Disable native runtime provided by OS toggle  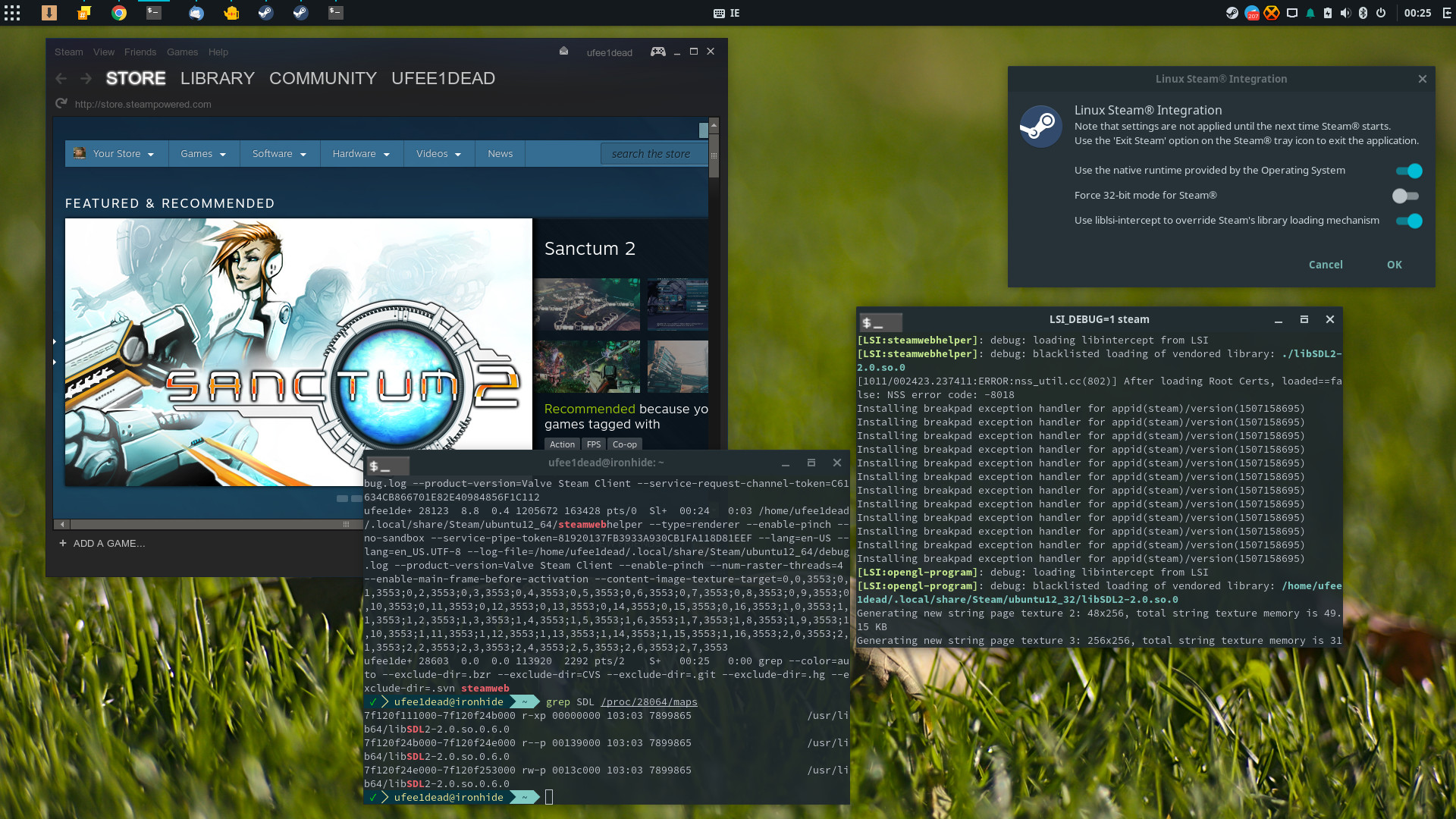[x=1408, y=171]
